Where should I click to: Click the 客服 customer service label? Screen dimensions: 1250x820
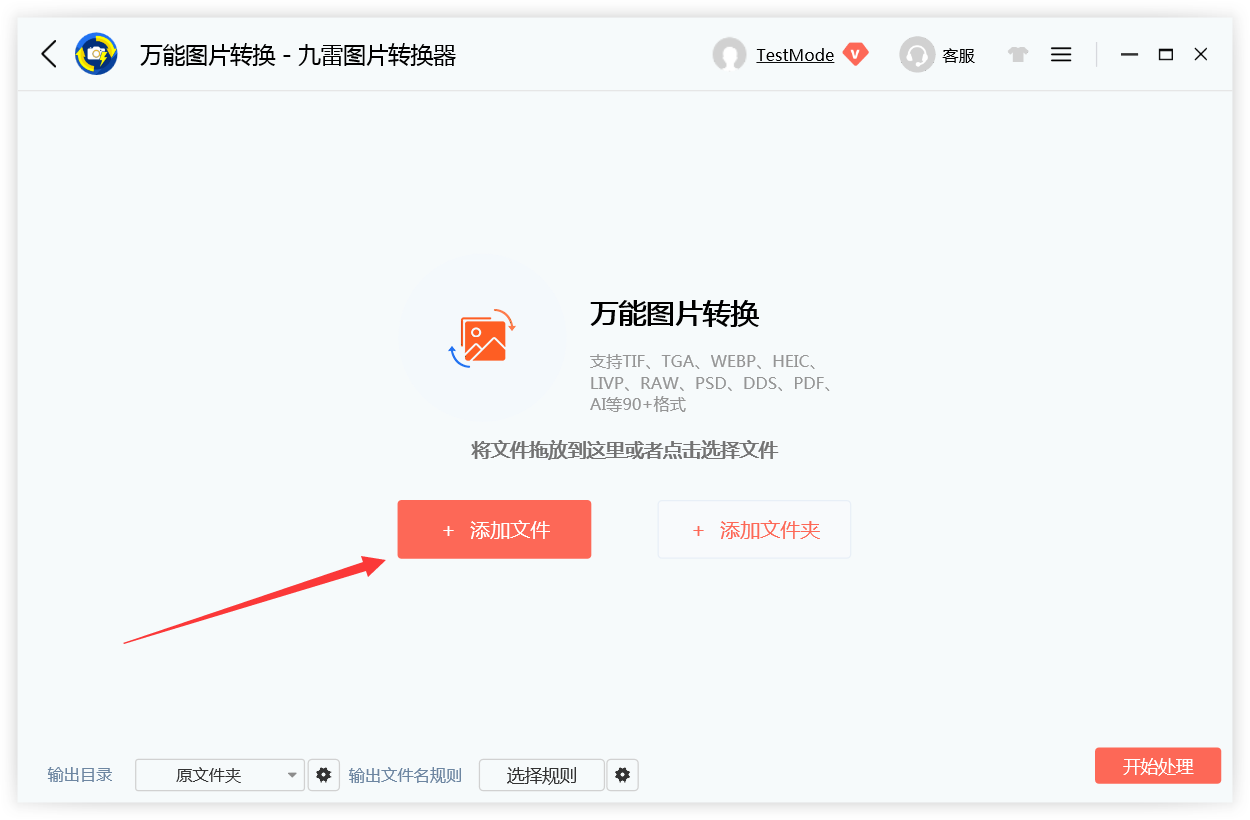pyautogui.click(x=958, y=56)
